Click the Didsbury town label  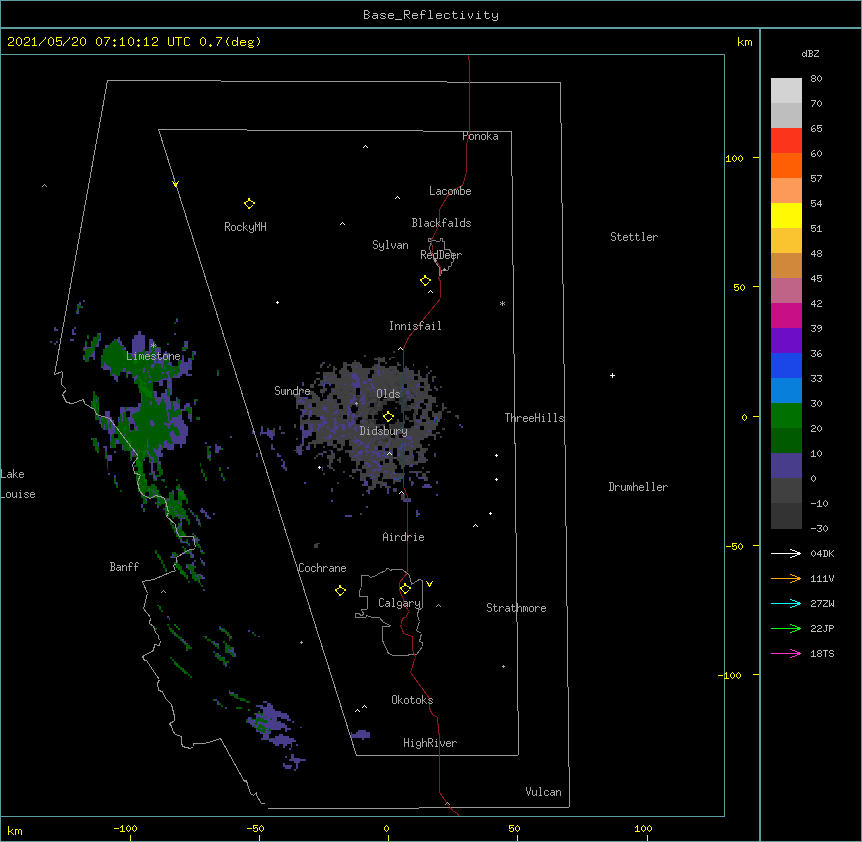(384, 431)
